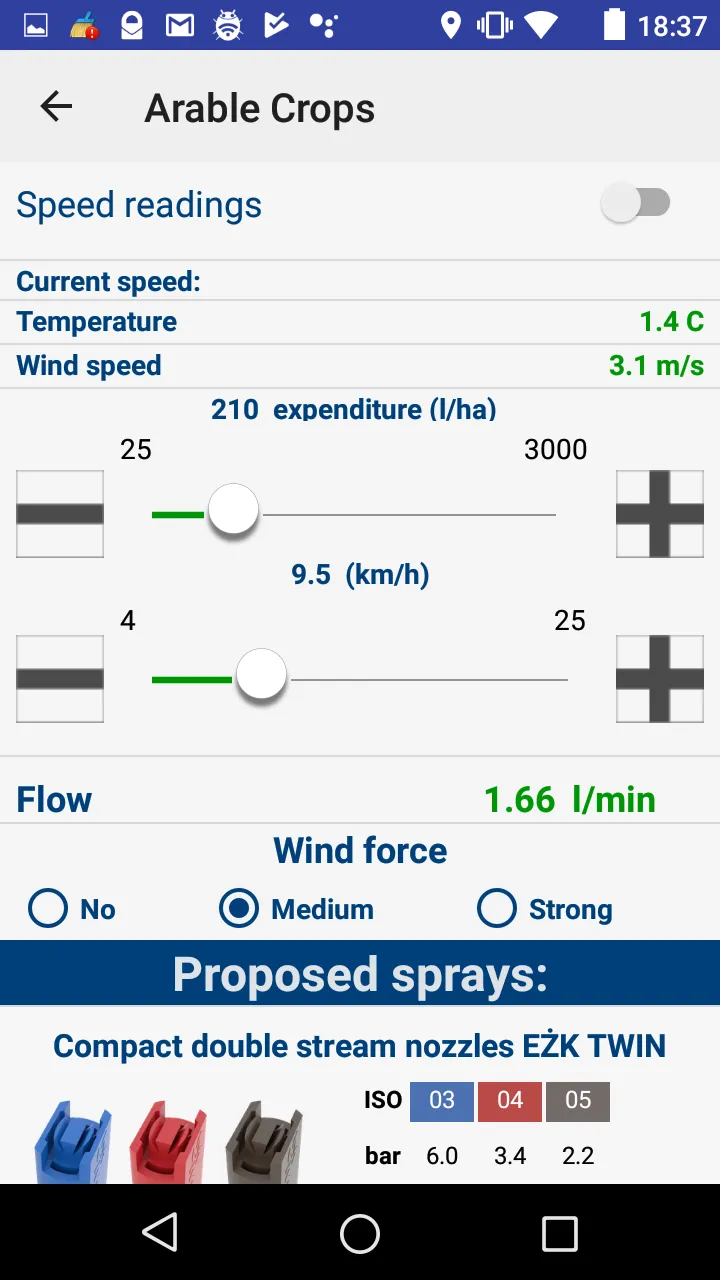
Task: Tap the Android recent apps button
Action: point(559,1234)
